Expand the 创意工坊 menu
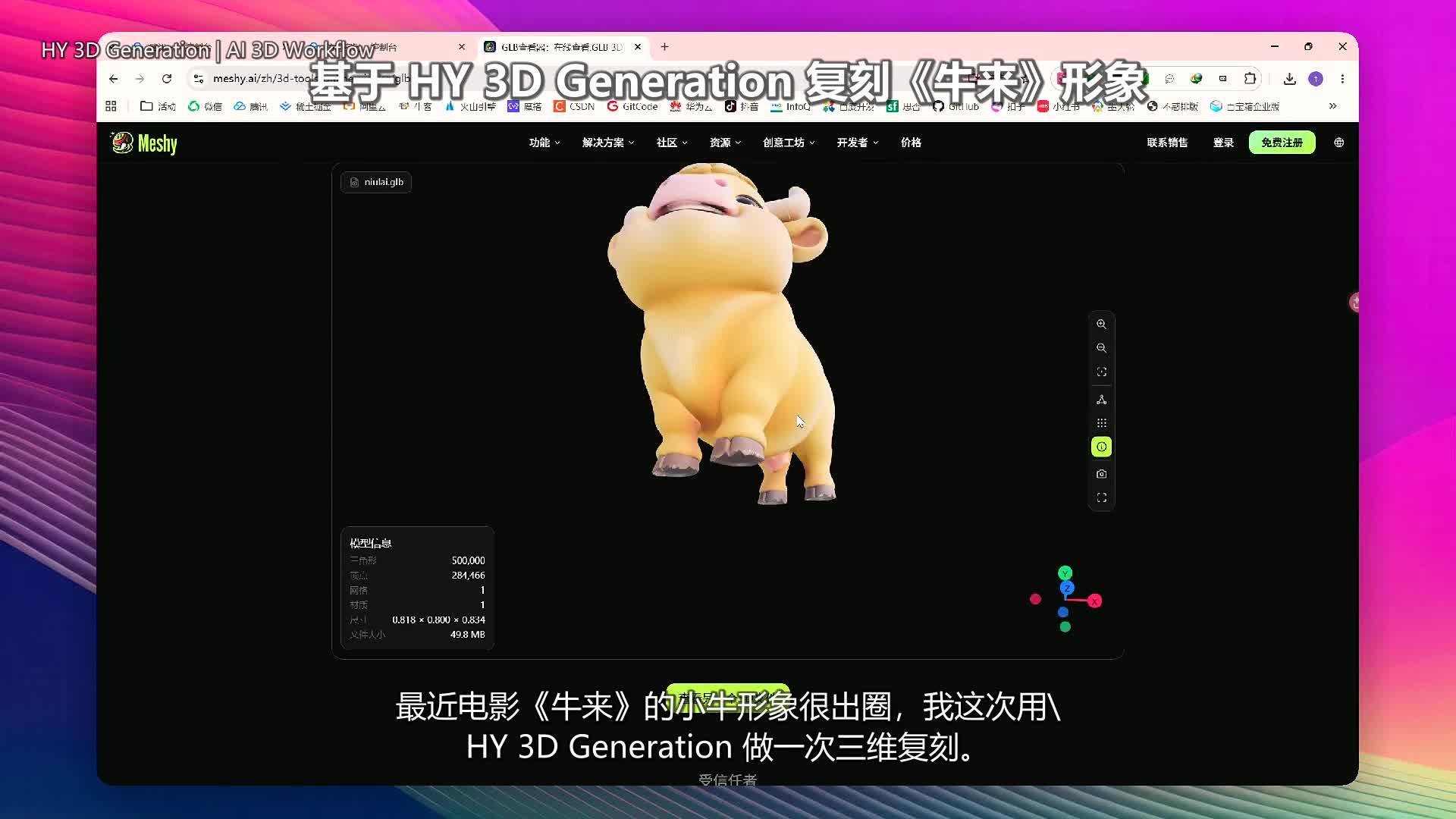 click(789, 143)
